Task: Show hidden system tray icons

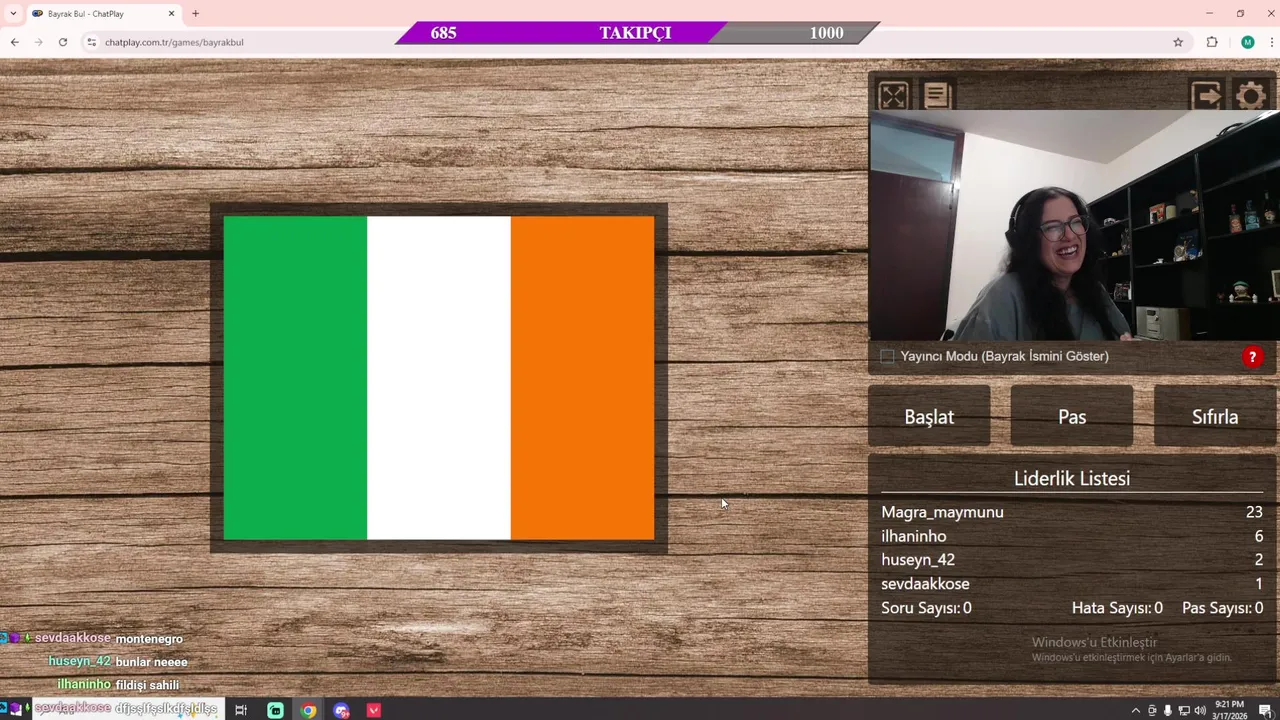Action: click(x=1135, y=710)
